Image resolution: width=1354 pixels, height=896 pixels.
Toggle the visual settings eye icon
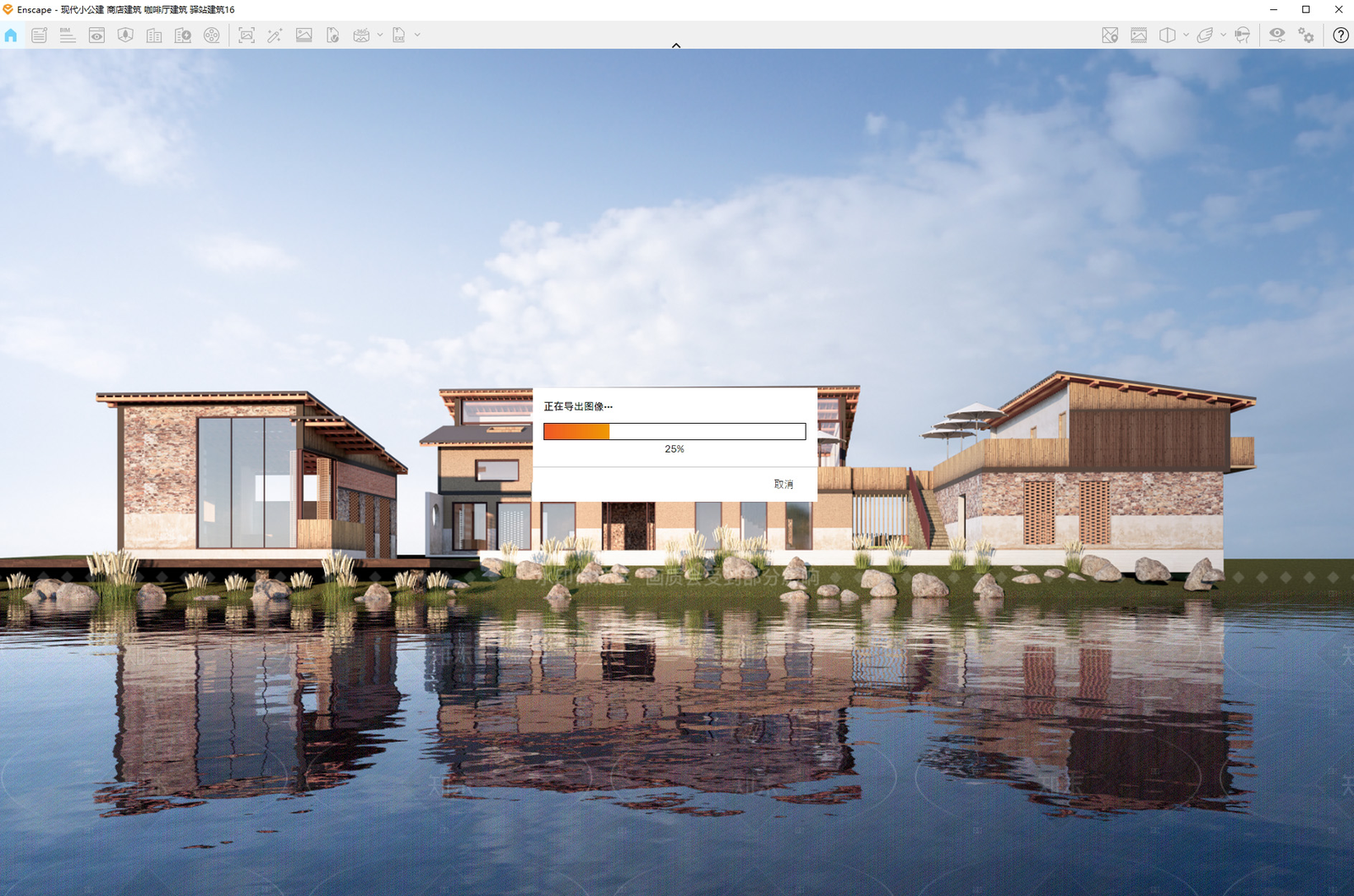coord(1277,36)
